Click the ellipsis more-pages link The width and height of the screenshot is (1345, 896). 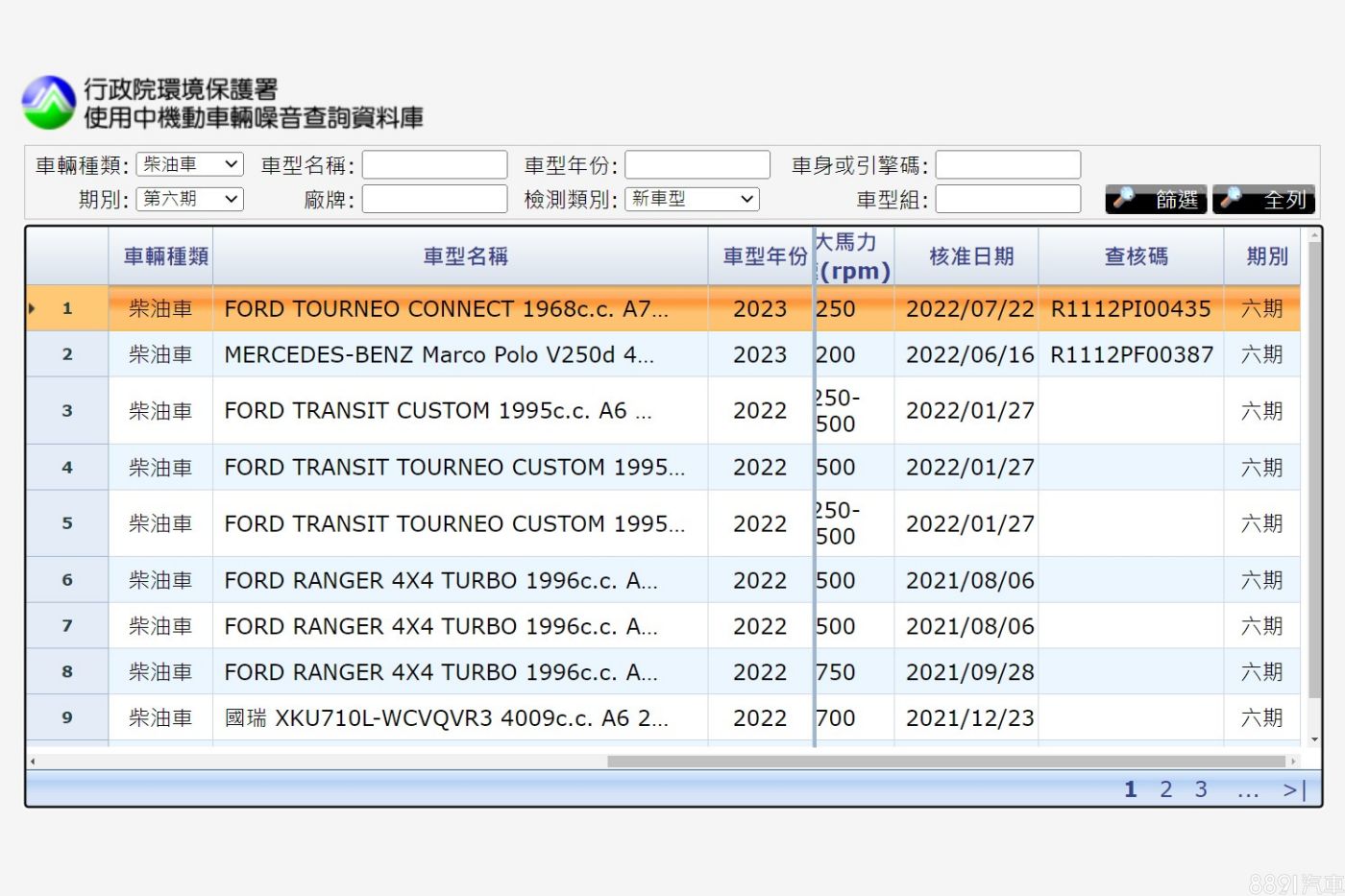click(1247, 789)
